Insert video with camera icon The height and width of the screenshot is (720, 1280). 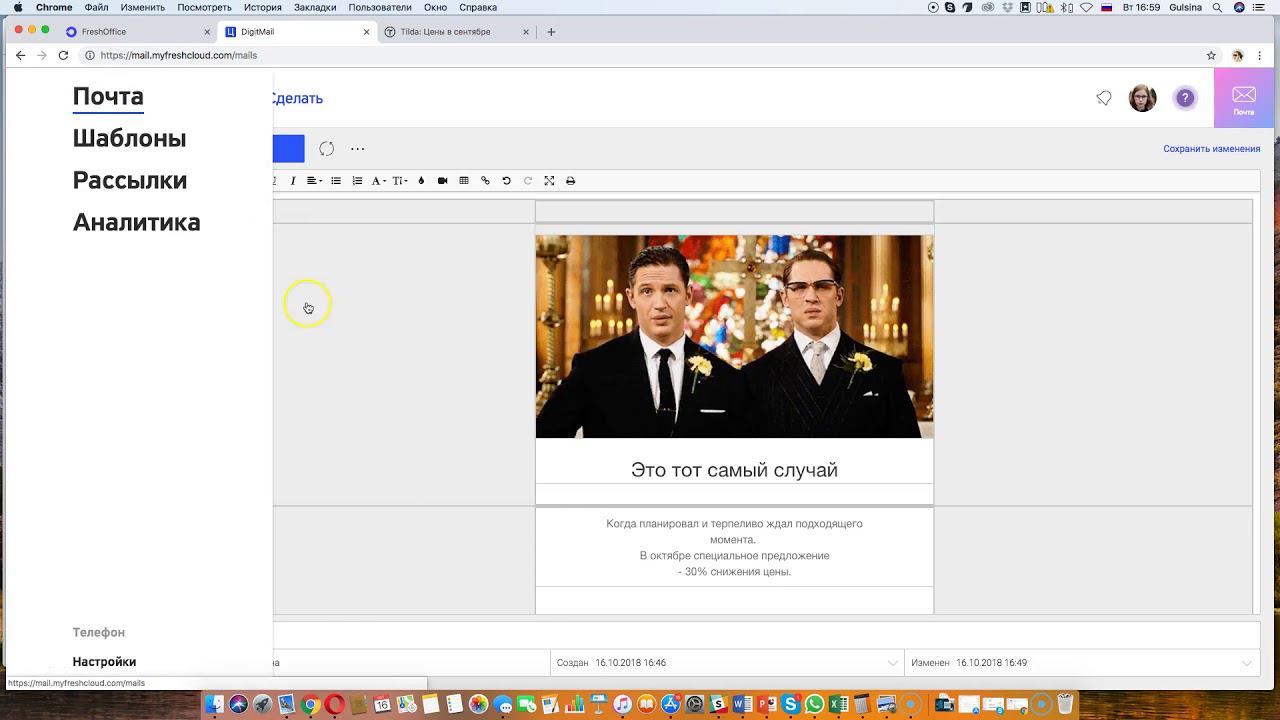[x=443, y=181]
